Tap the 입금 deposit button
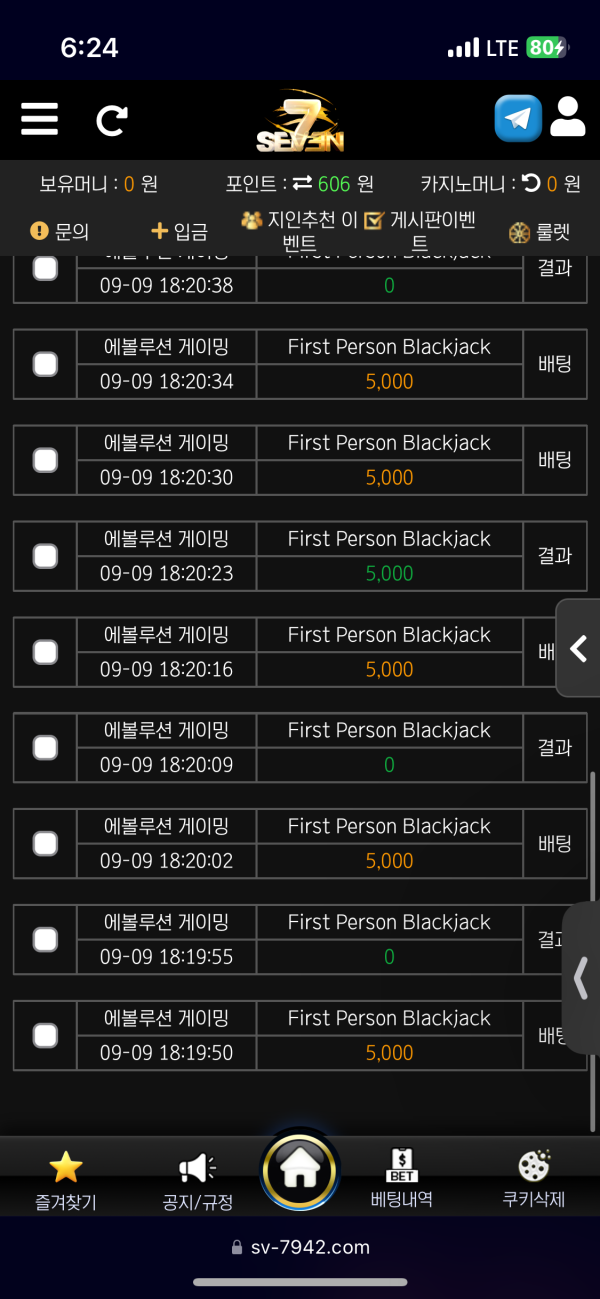The height and width of the screenshot is (1299, 600). coord(179,232)
